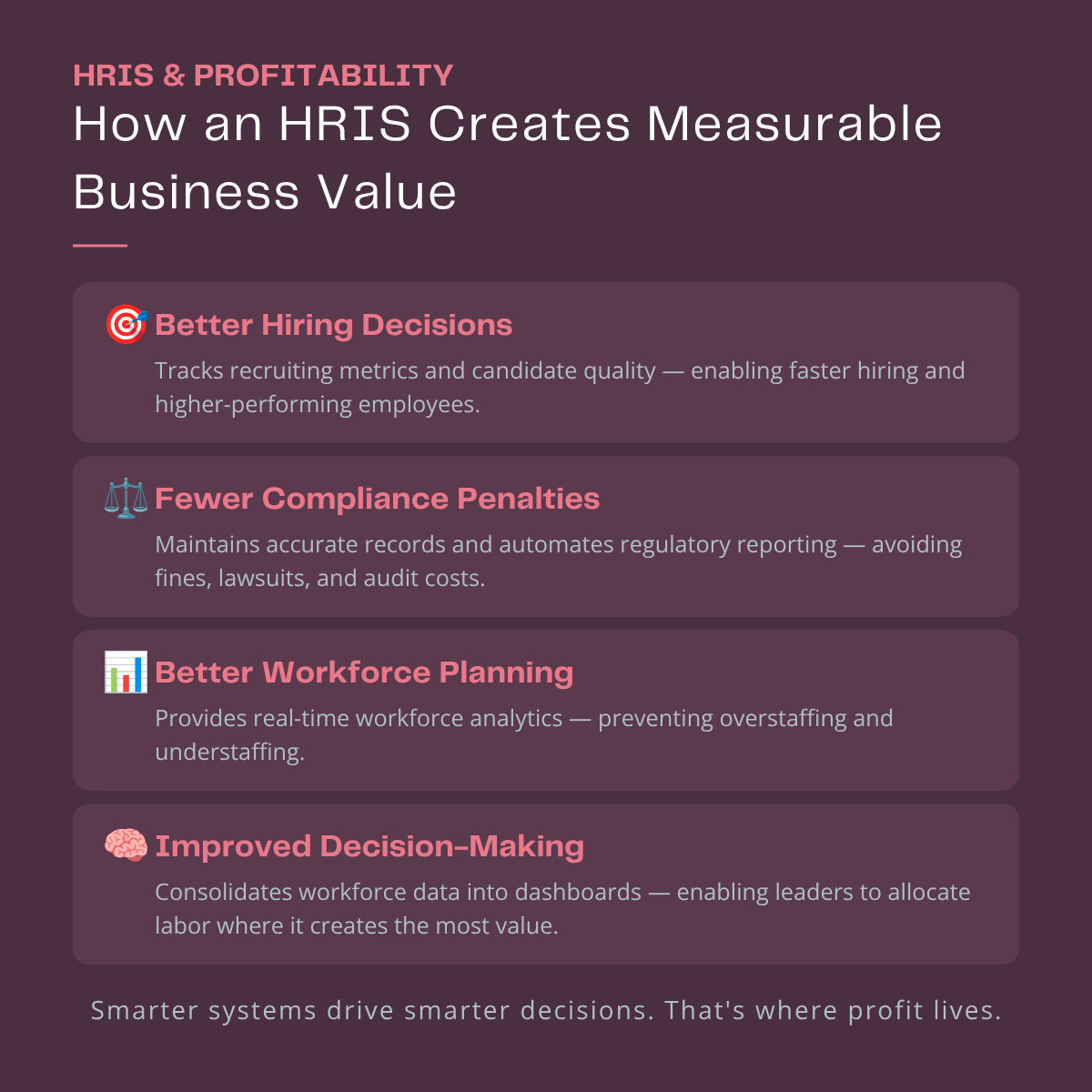This screenshot has height=1092, width=1092.
Task: Select the Fewer Compliance Penalties heading
Action: tap(378, 499)
